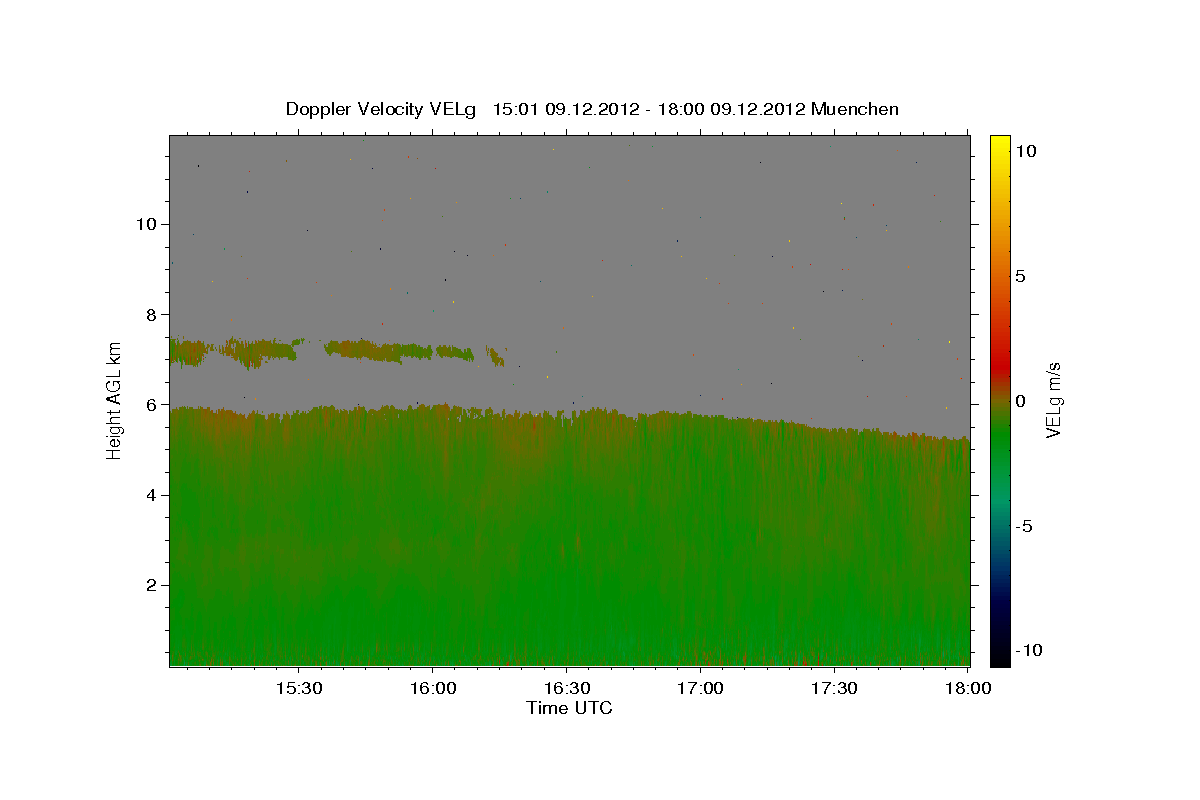
Task: Click the 16:00 time tick label
Action: pyautogui.click(x=432, y=689)
